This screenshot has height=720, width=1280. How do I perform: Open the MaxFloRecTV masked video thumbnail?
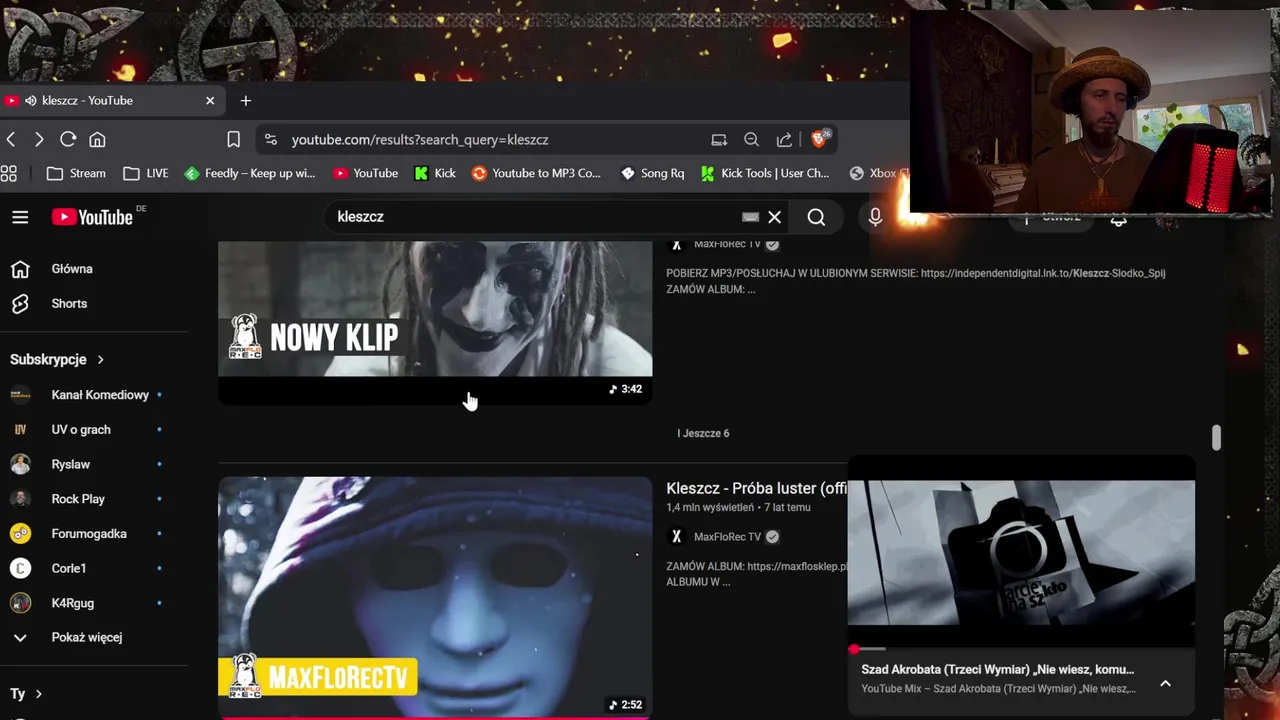435,597
